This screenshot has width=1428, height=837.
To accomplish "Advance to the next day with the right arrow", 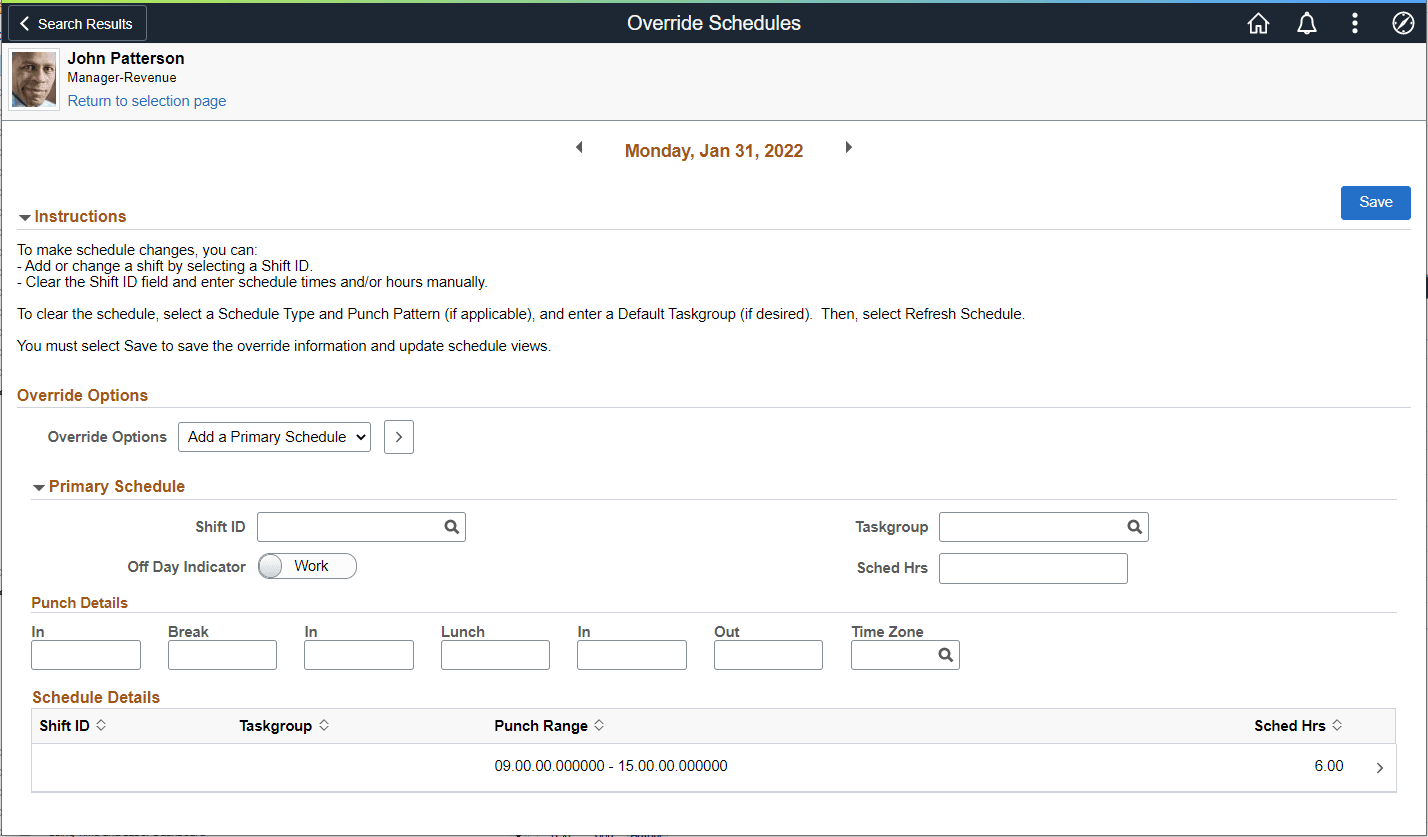I will click(848, 147).
